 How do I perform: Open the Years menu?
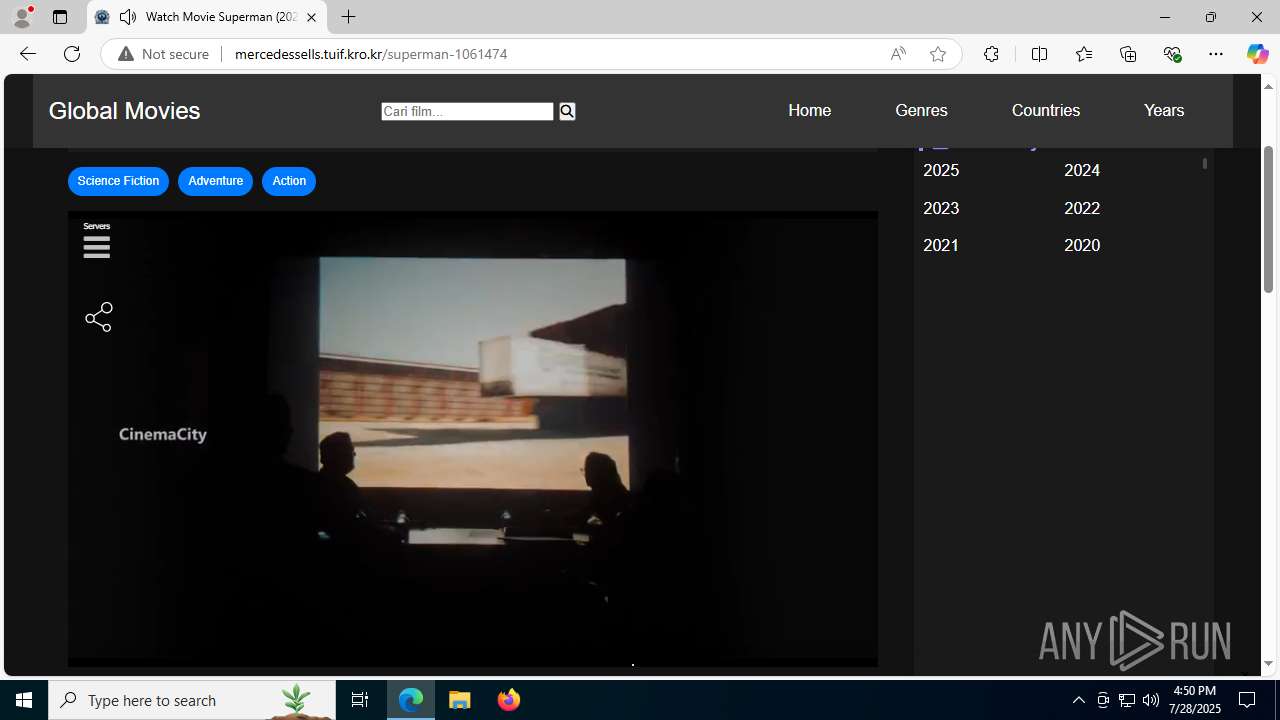1164,110
